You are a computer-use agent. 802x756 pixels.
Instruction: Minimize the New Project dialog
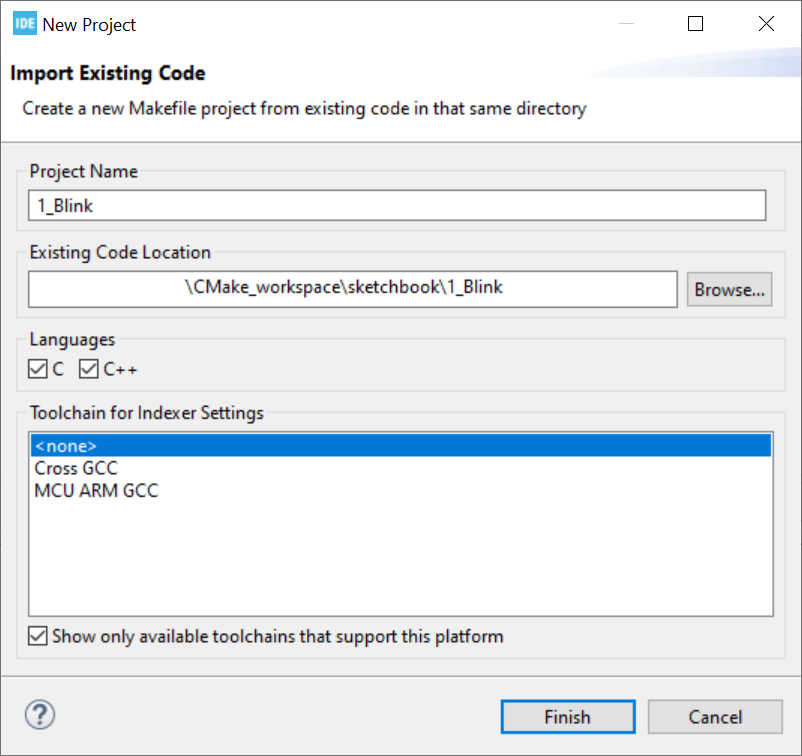coord(625,24)
